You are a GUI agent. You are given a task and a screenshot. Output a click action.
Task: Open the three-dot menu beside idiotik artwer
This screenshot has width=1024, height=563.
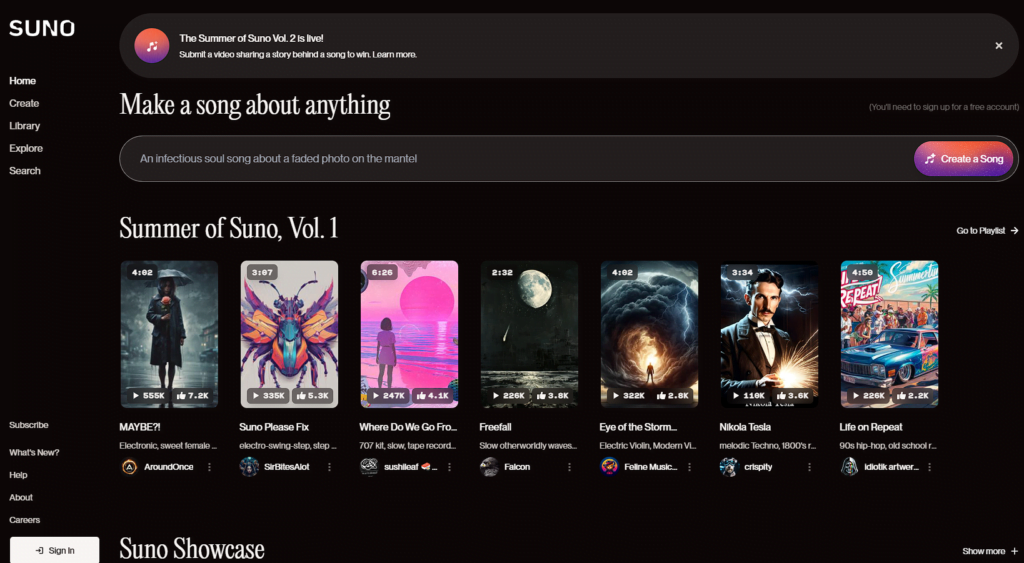[x=929, y=467]
